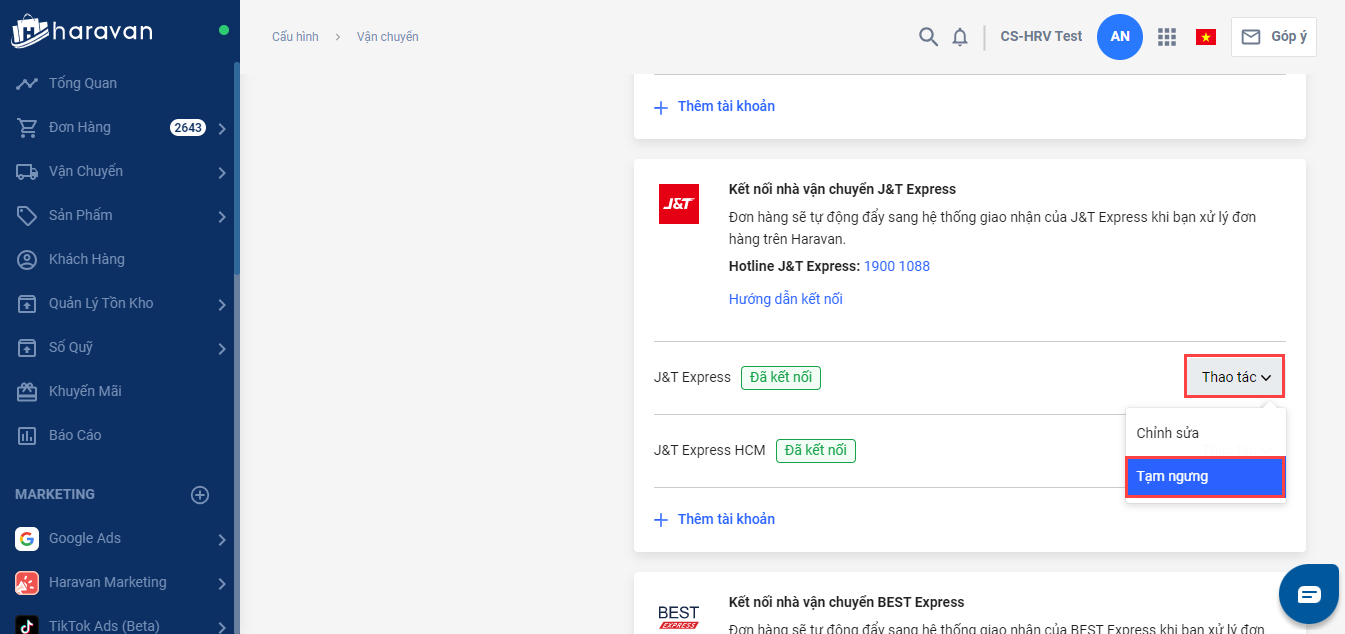Open the notifications bell
The height and width of the screenshot is (634, 1345).
click(960, 37)
